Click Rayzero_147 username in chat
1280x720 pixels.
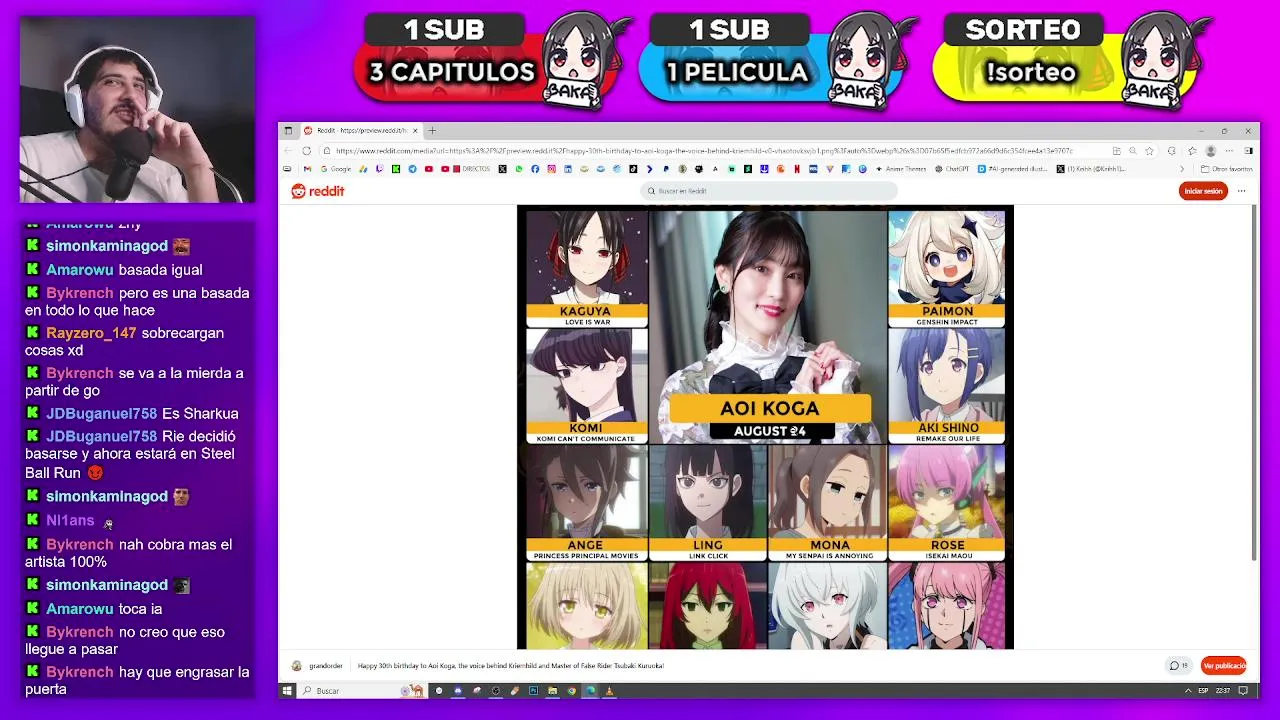(x=91, y=333)
